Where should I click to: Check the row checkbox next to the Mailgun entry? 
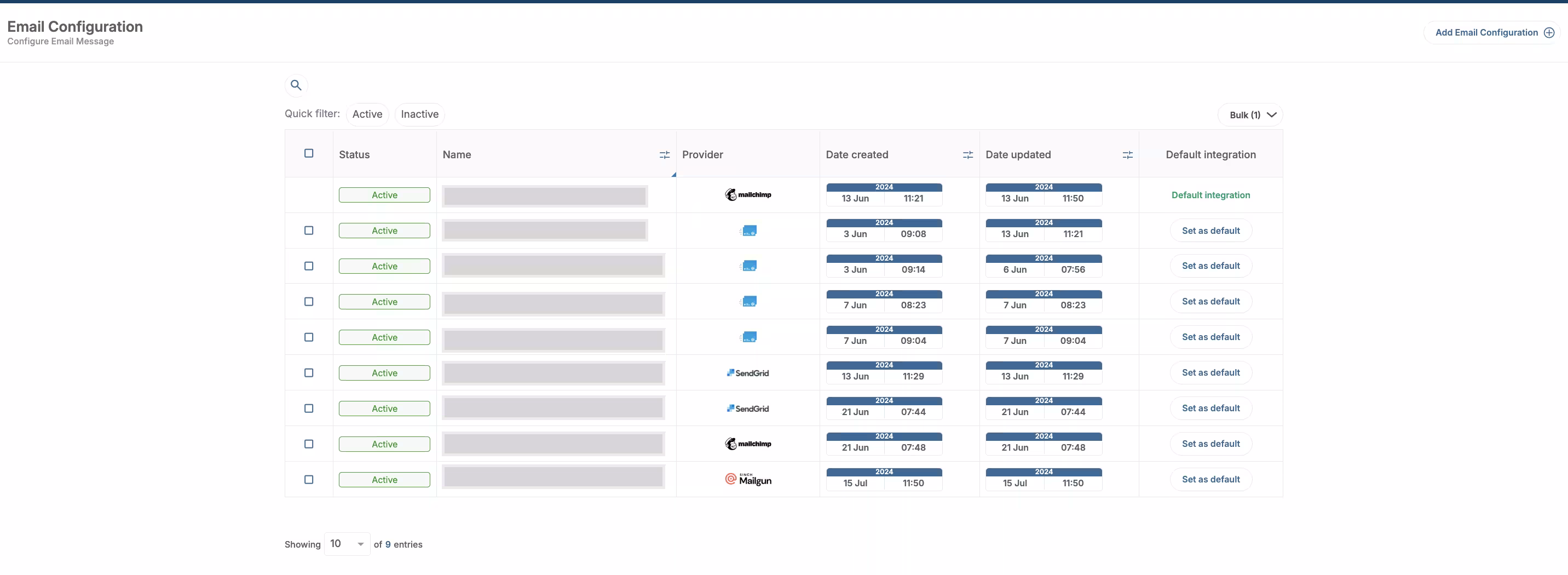(309, 480)
